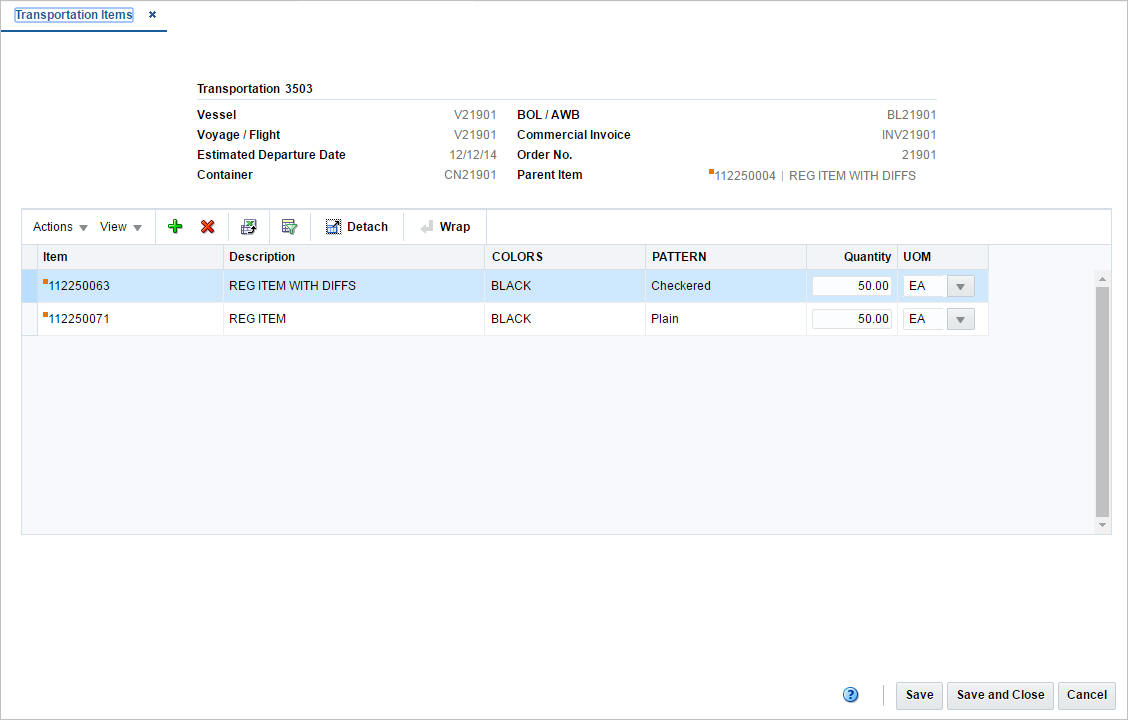
Task: Click the Transportation 3503 heading
Action: 255,88
